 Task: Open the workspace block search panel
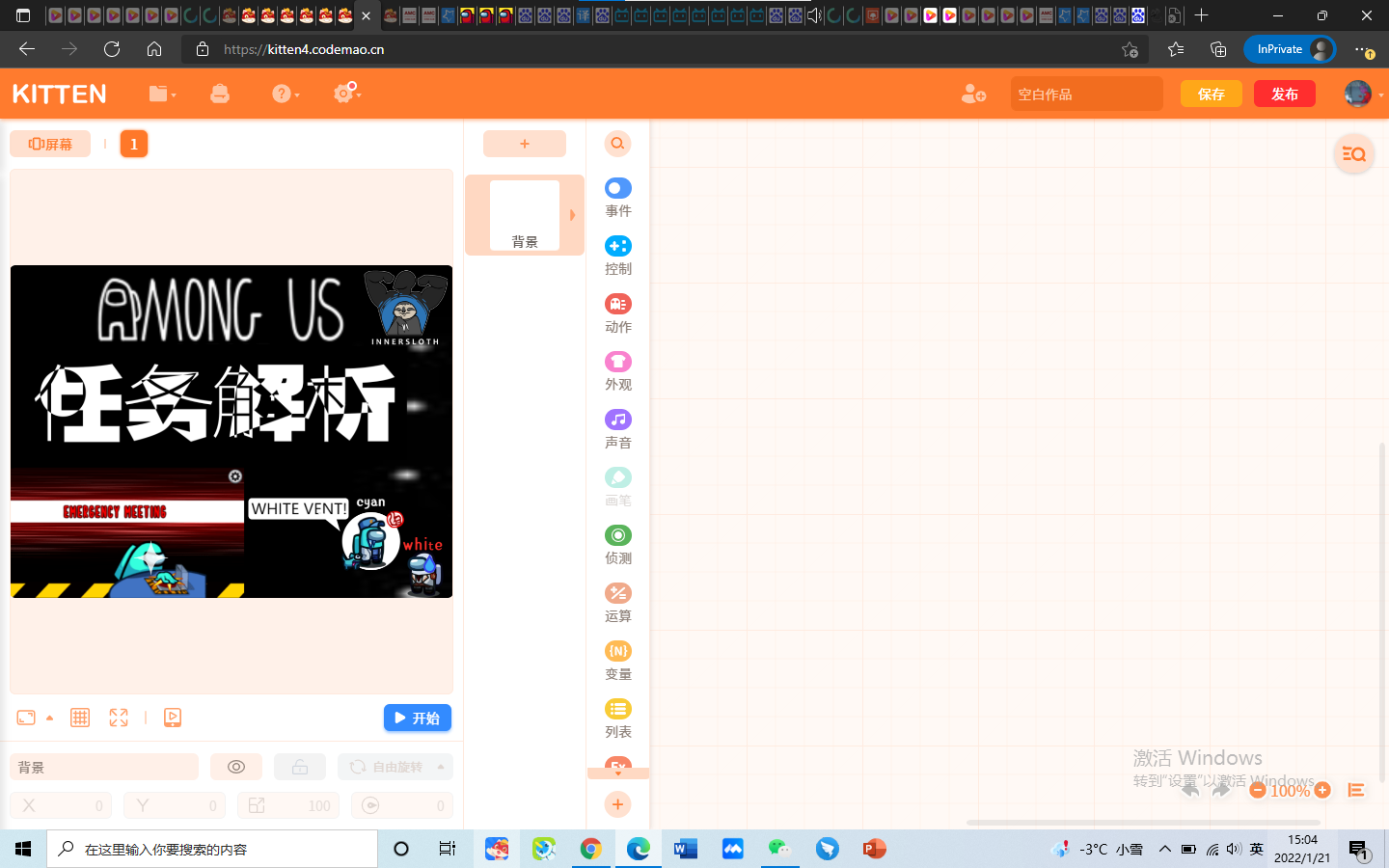coord(1354,154)
